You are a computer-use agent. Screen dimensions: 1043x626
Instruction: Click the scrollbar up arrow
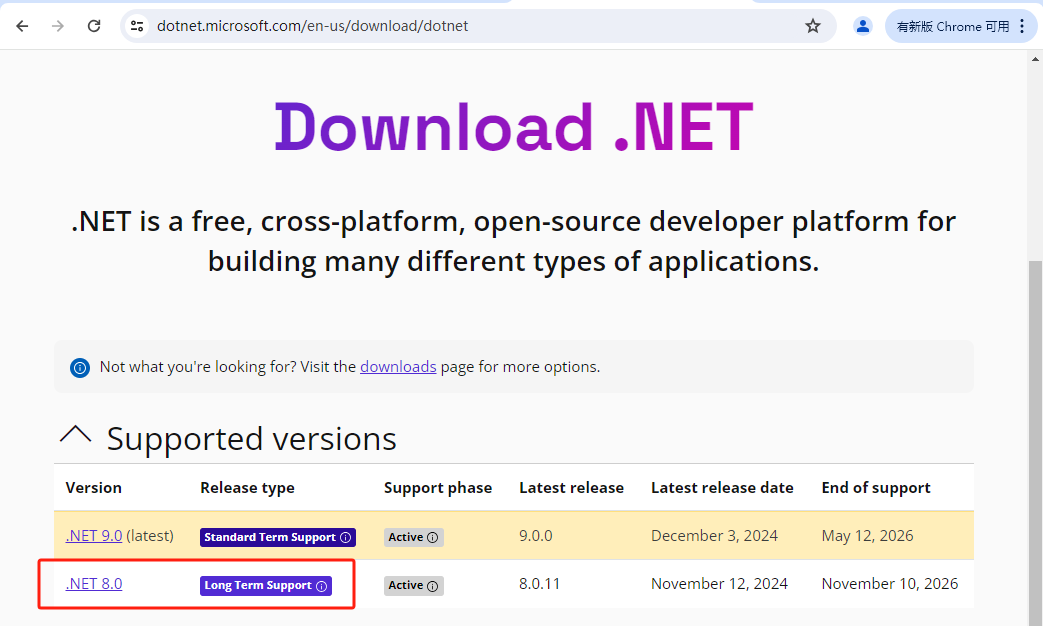click(1035, 59)
